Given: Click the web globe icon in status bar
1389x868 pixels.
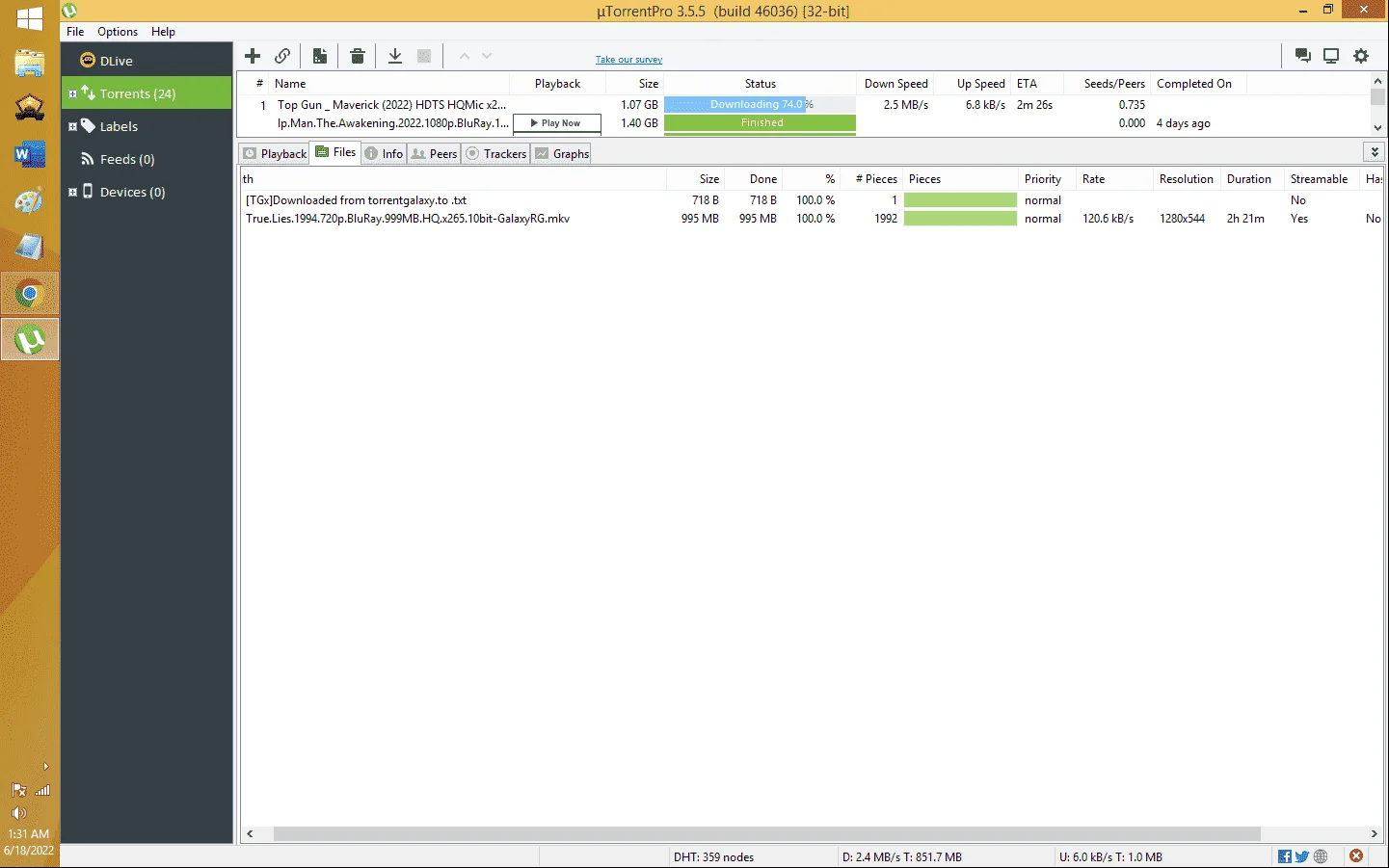Looking at the screenshot, I should coord(1321,856).
